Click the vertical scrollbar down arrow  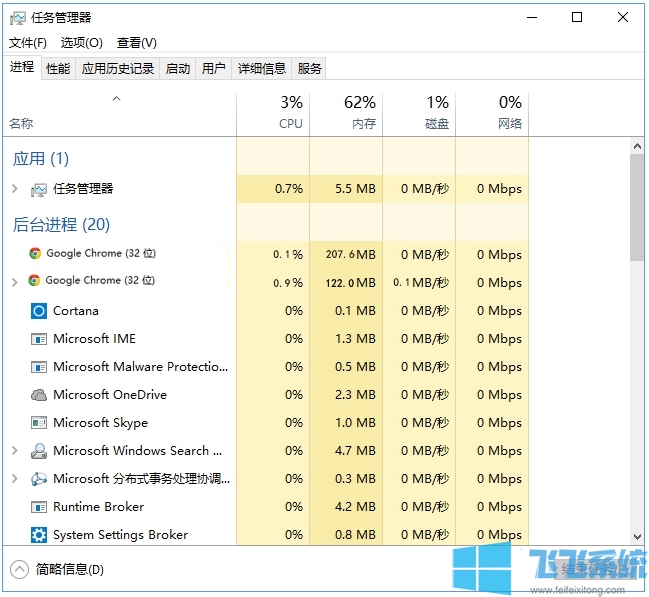click(x=637, y=537)
